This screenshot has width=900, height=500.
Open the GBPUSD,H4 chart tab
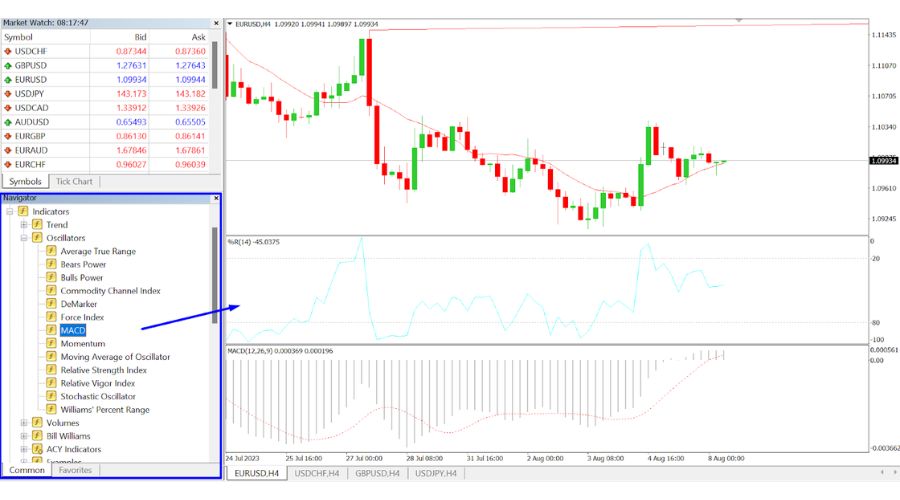pos(377,472)
